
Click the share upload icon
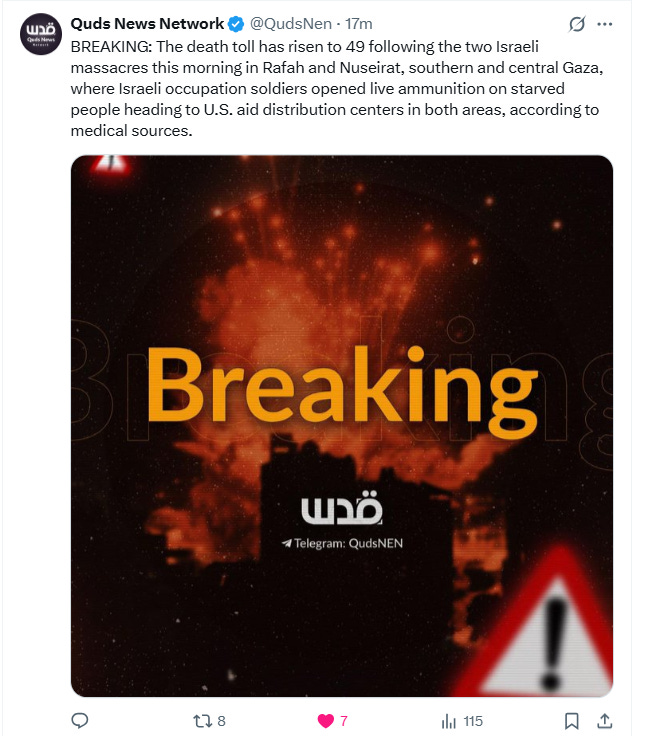click(x=605, y=721)
